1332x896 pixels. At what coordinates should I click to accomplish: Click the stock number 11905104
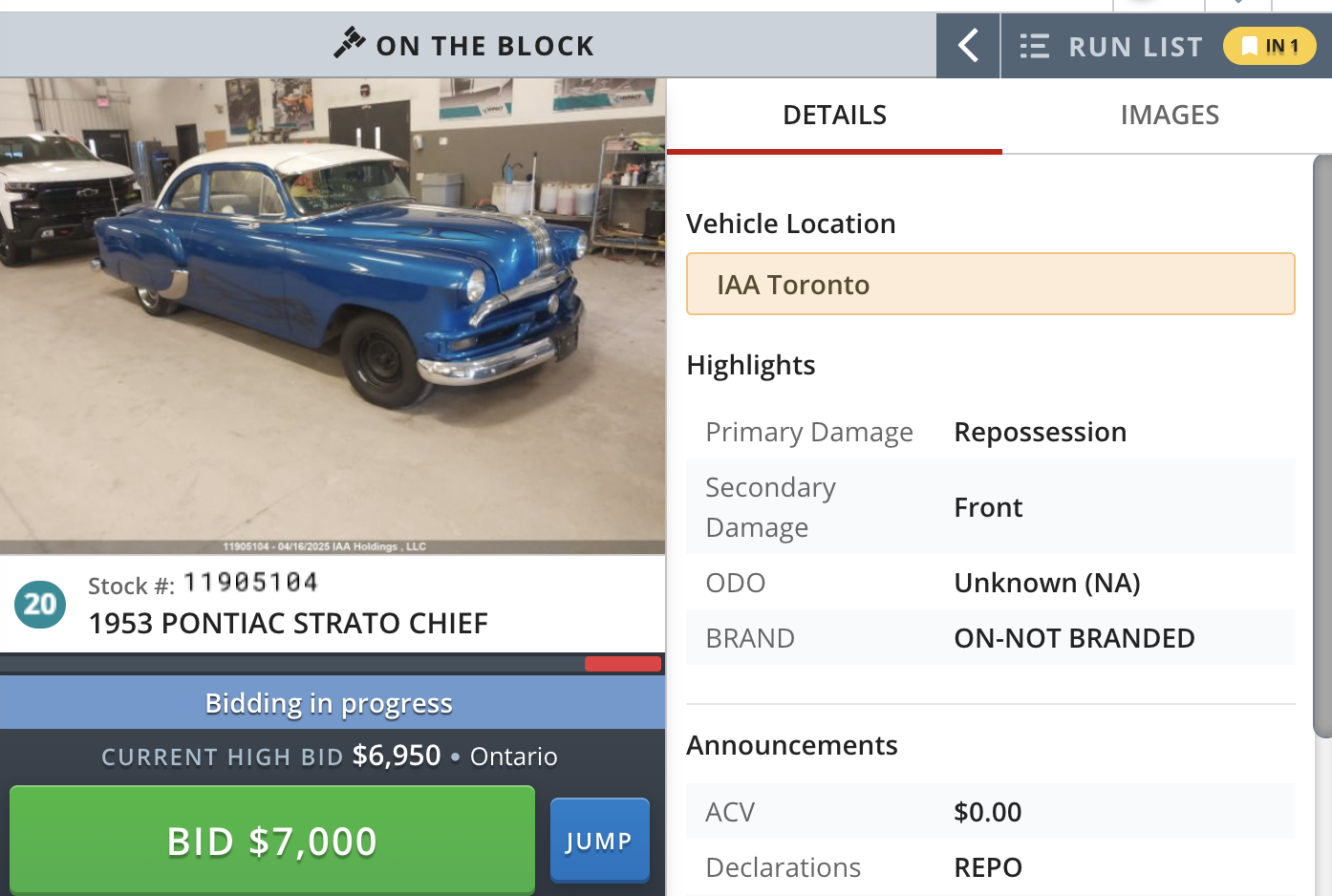250,582
